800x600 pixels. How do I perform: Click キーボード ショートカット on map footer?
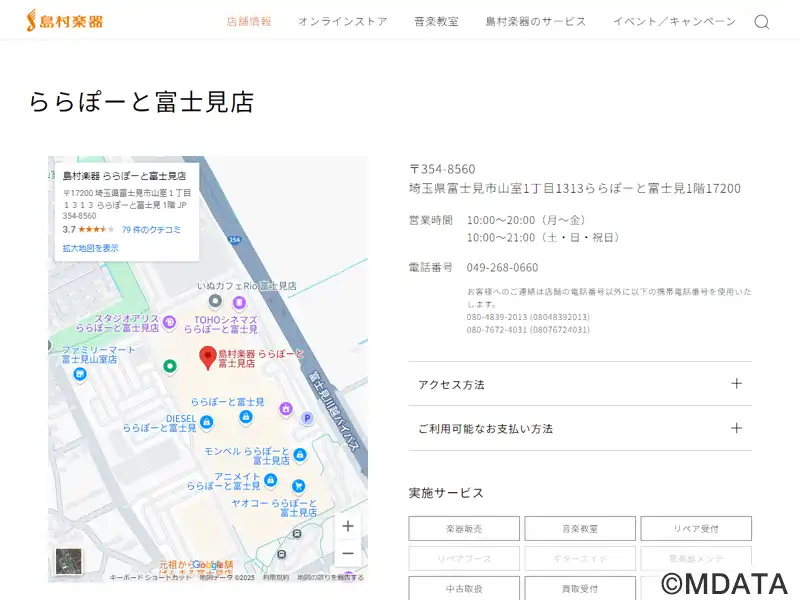tap(152, 578)
